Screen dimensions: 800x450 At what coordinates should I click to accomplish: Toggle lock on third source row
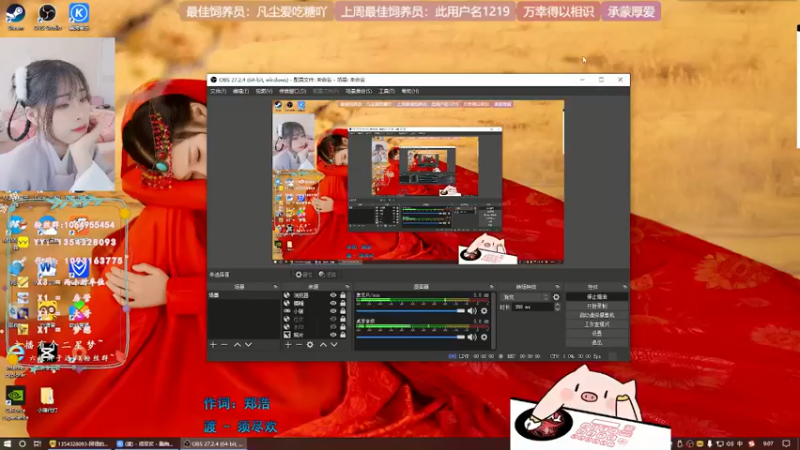343,311
